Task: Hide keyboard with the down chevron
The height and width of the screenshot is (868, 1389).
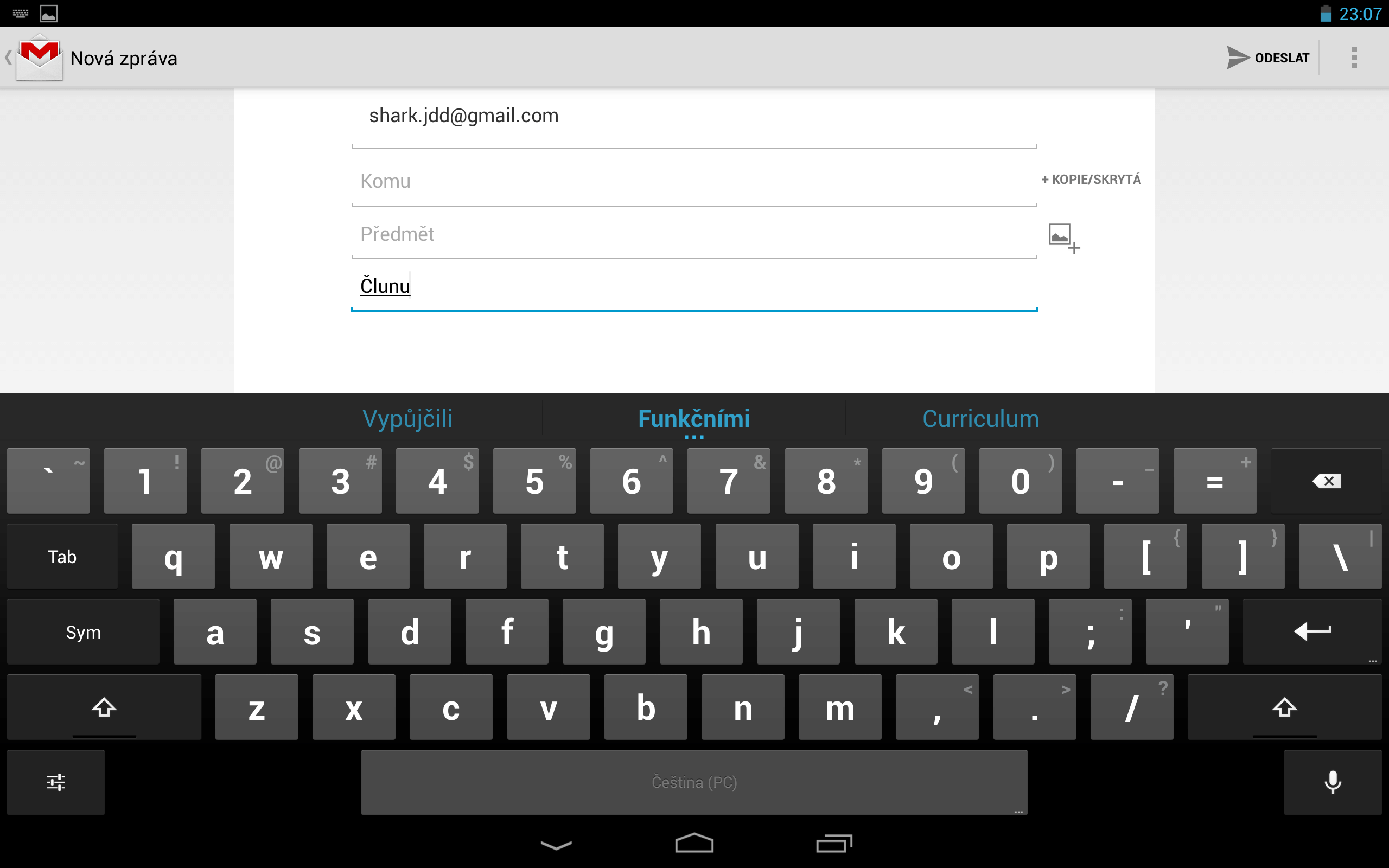Action: point(556,845)
